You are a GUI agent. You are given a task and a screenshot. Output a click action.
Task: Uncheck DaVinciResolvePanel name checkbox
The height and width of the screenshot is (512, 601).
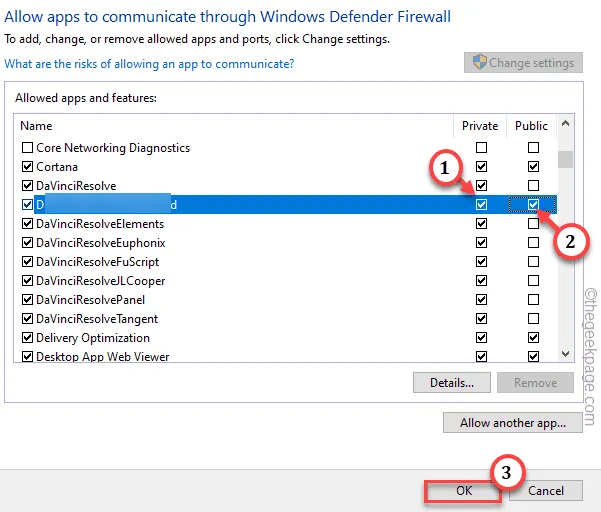[x=27, y=300]
